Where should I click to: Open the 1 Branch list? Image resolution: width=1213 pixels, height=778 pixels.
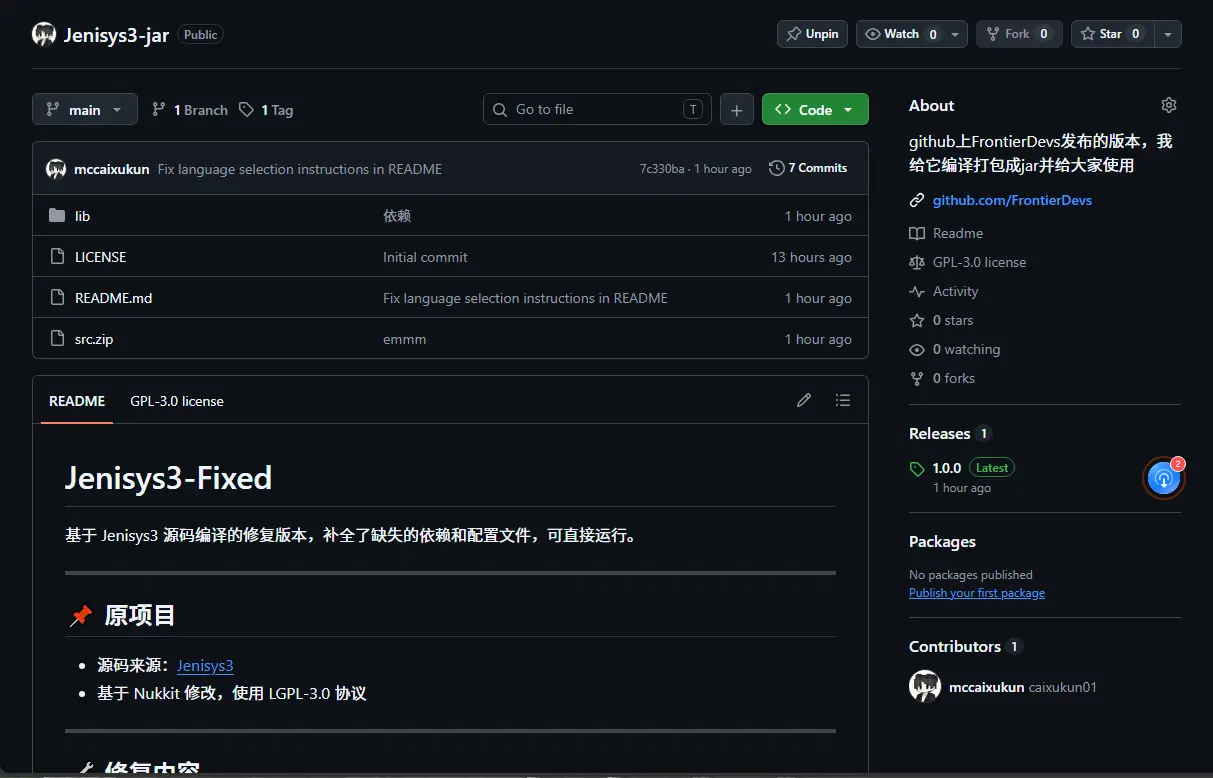pyautogui.click(x=190, y=110)
